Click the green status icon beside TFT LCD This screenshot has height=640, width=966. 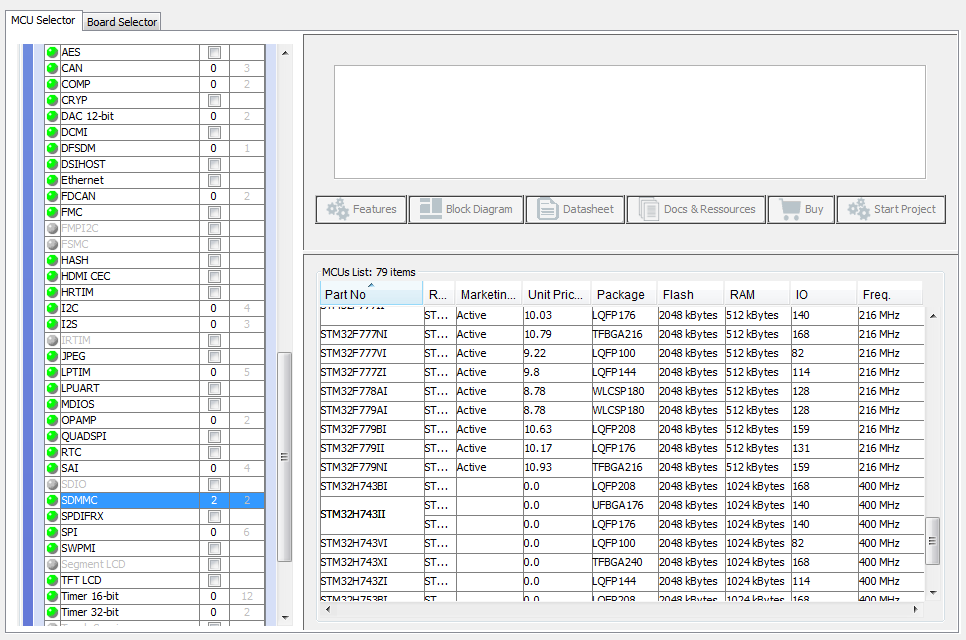coord(52,581)
